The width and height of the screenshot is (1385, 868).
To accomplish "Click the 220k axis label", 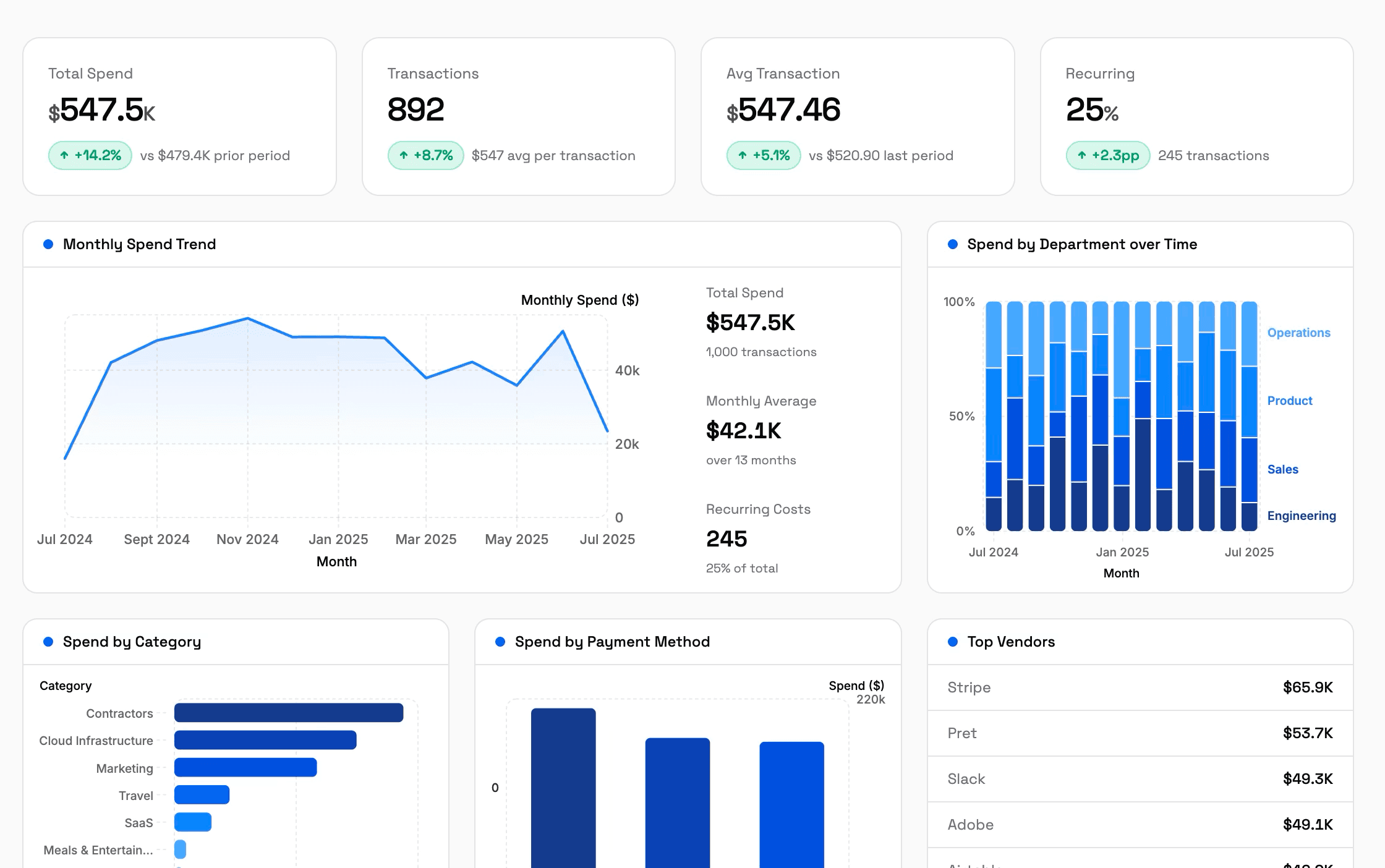I will (871, 699).
